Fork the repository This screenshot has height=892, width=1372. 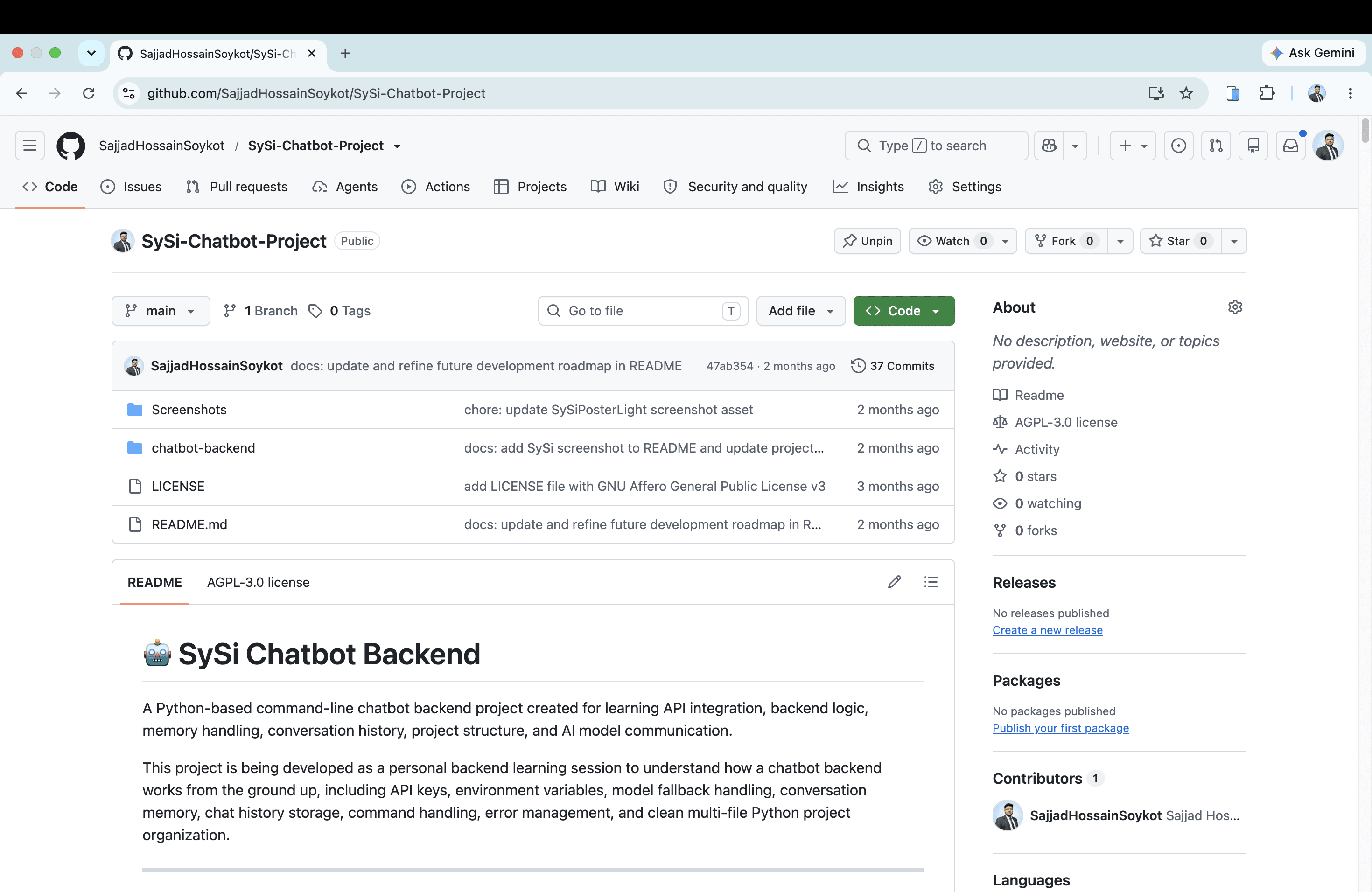(x=1066, y=241)
